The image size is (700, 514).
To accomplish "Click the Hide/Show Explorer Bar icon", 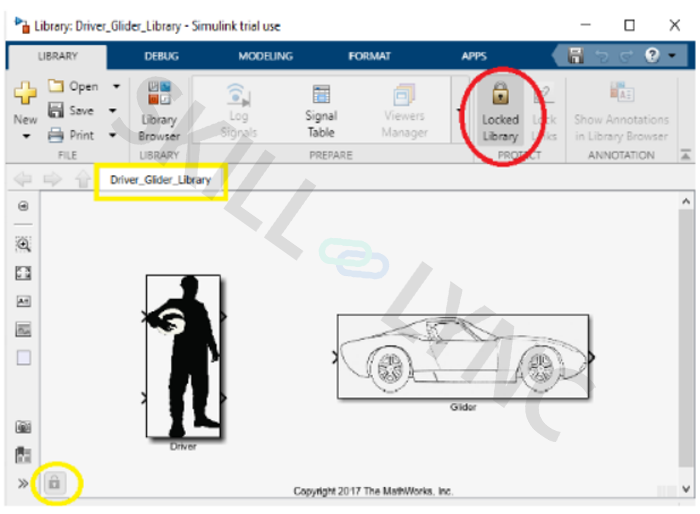I will point(23,206).
